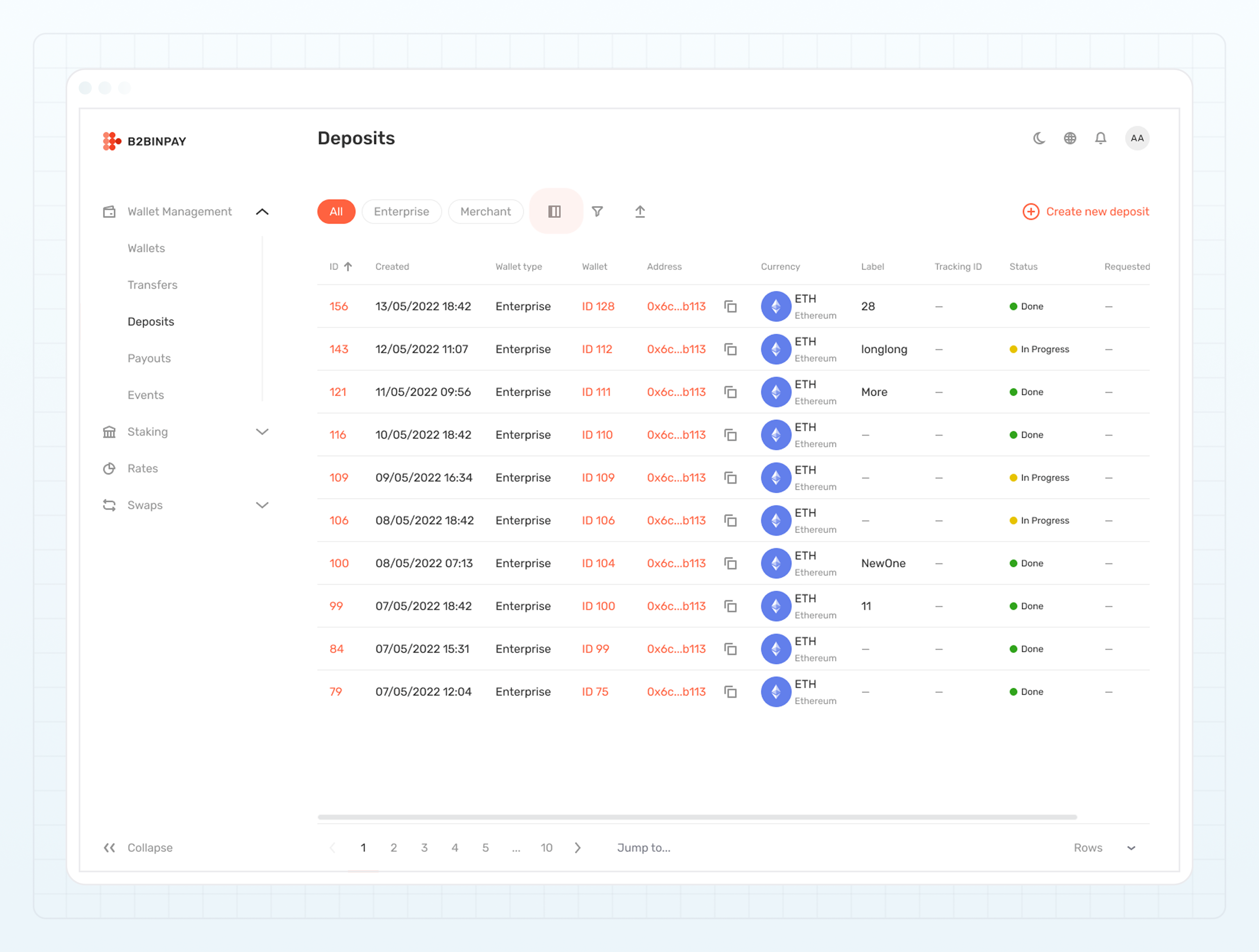
Task: Select the Rates clock icon in sidebar
Action: (109, 468)
